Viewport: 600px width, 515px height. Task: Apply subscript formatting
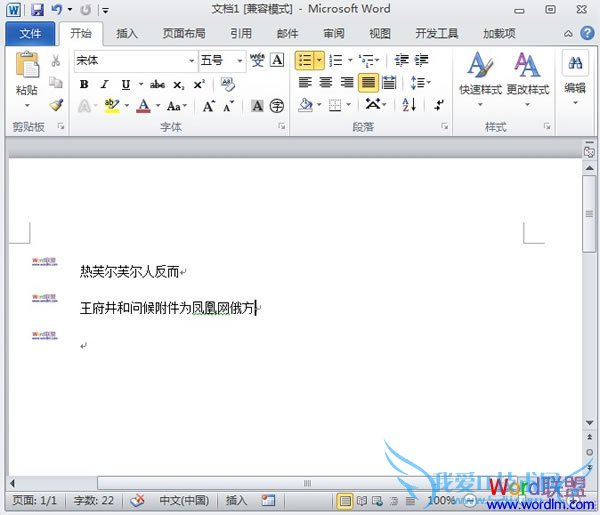[x=178, y=85]
